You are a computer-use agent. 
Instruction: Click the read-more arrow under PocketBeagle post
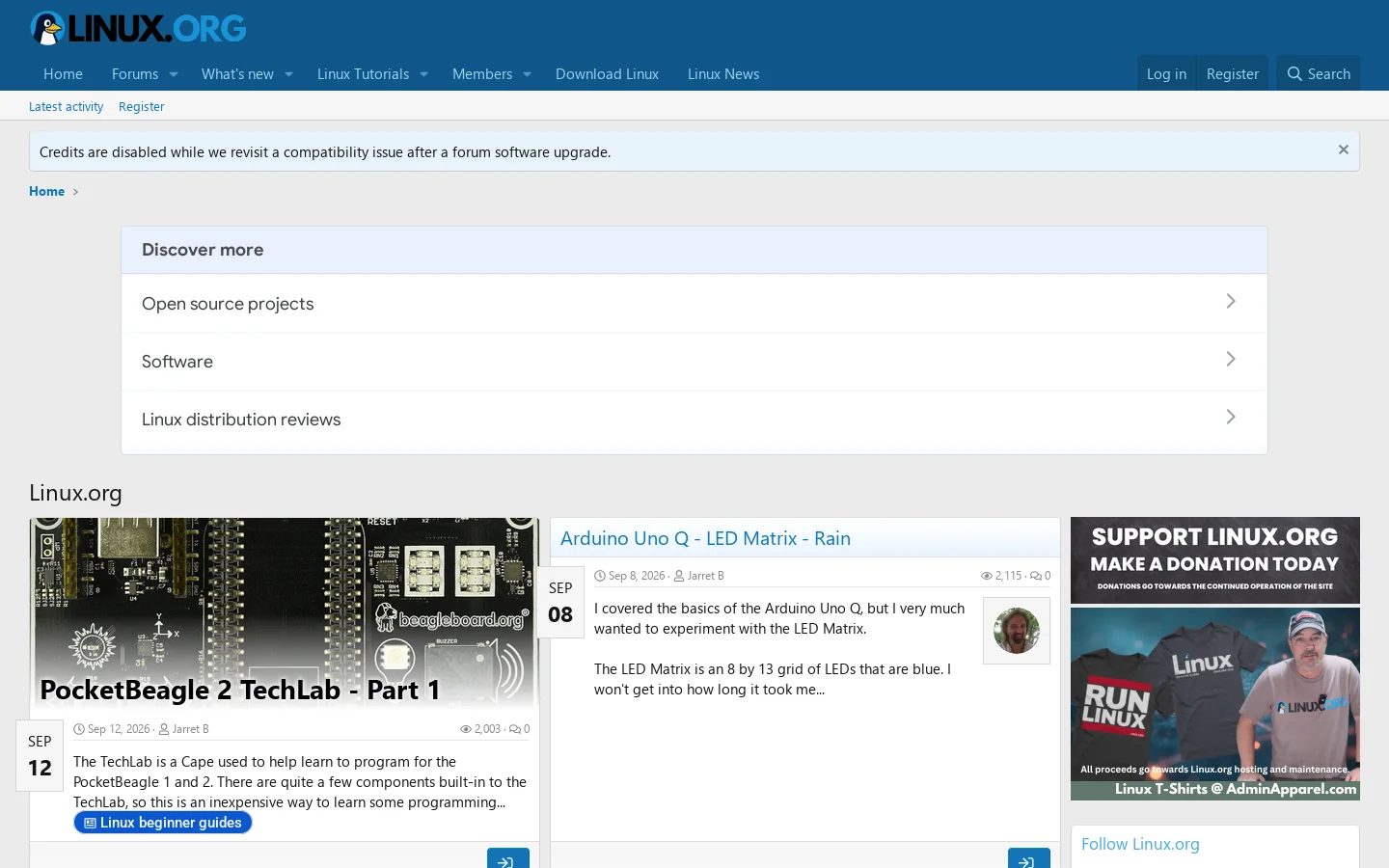[508, 860]
